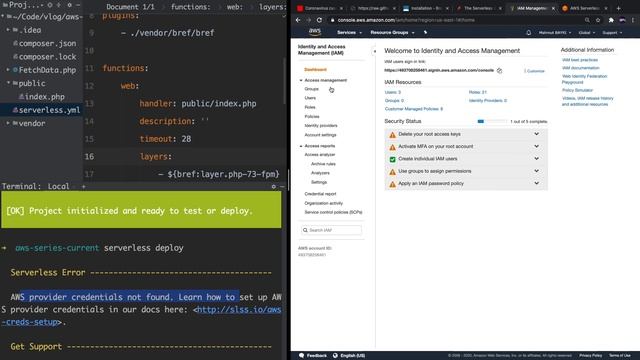Click green check beside Create individual IAM users

click(x=392, y=159)
